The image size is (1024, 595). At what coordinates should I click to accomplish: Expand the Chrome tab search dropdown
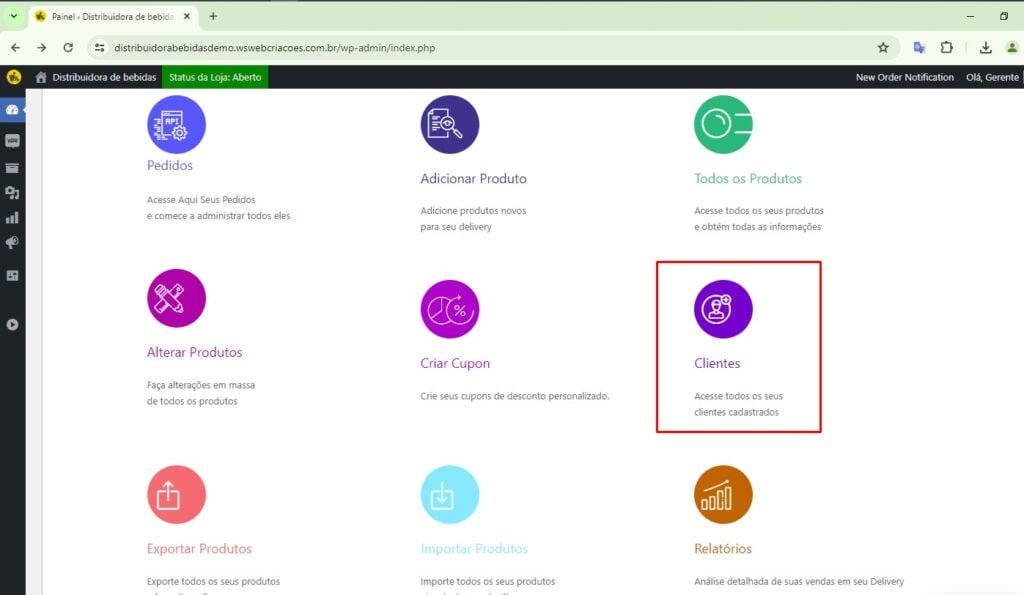pos(14,16)
